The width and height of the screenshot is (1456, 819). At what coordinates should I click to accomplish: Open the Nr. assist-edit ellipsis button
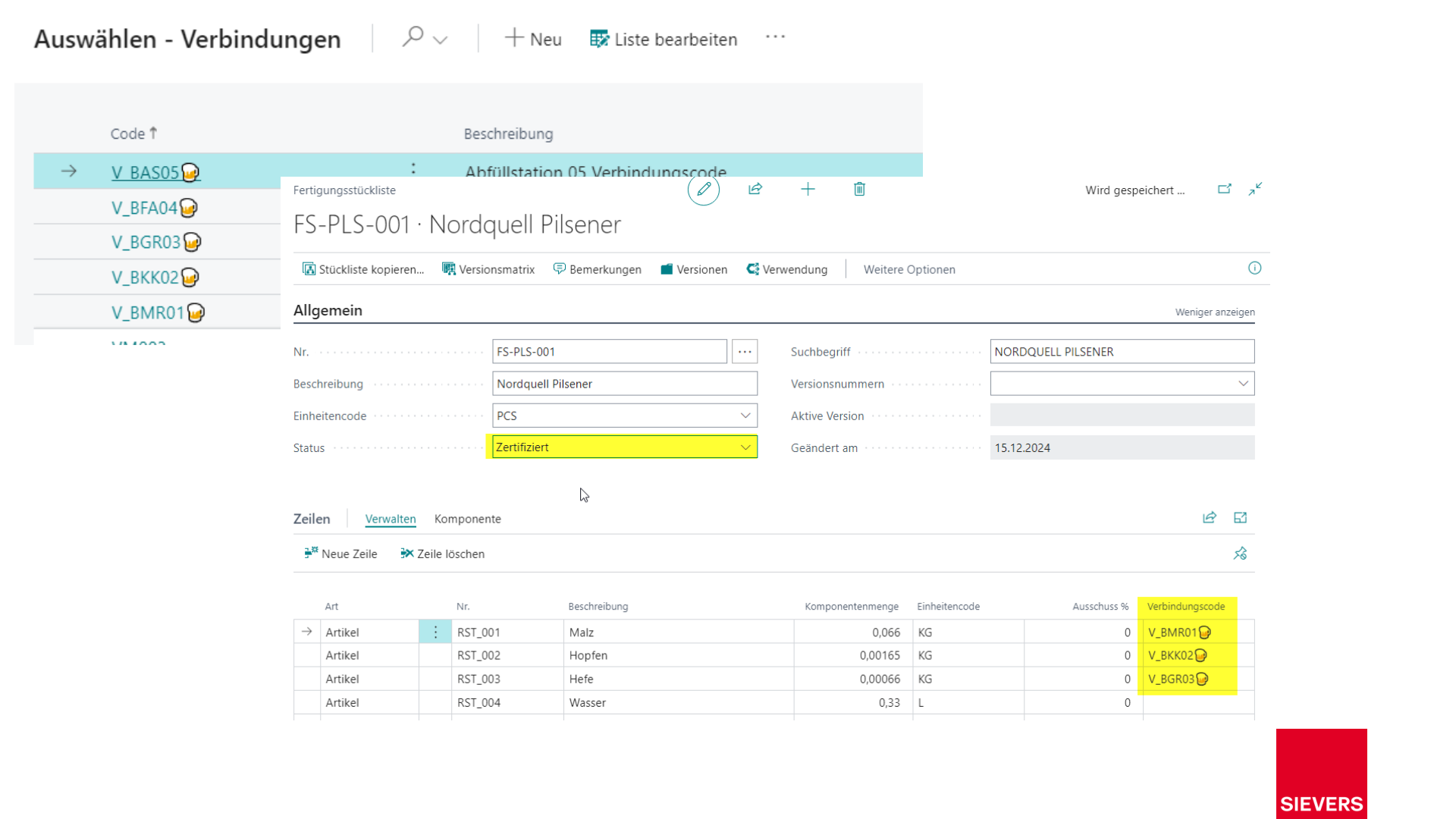[x=745, y=351]
